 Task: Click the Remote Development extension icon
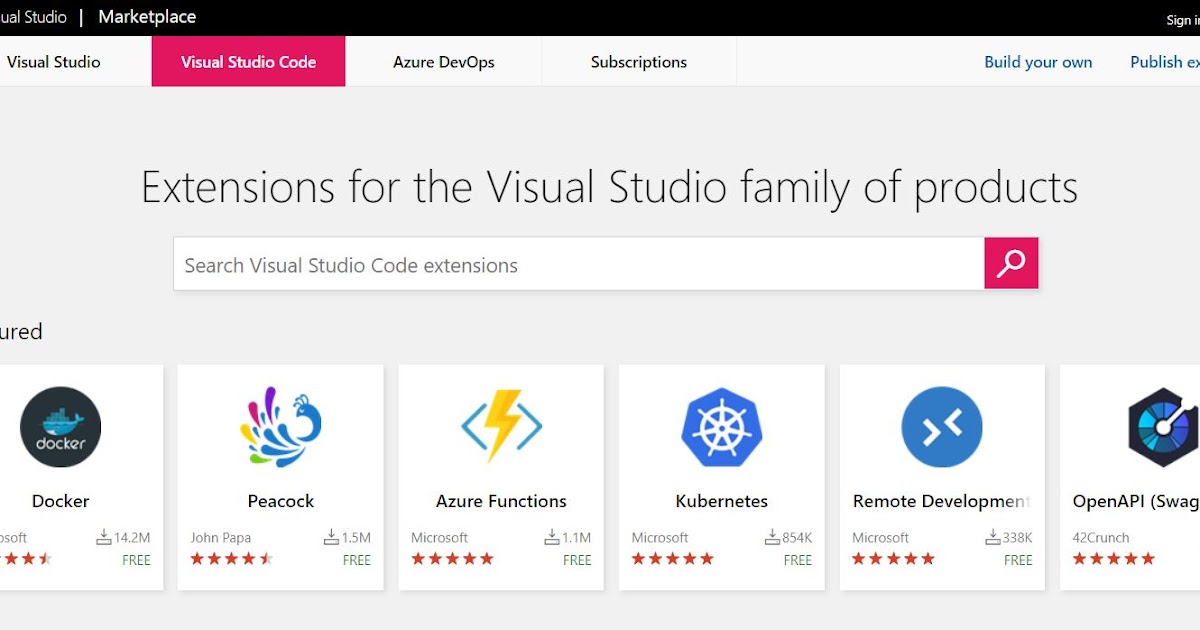[x=942, y=427]
